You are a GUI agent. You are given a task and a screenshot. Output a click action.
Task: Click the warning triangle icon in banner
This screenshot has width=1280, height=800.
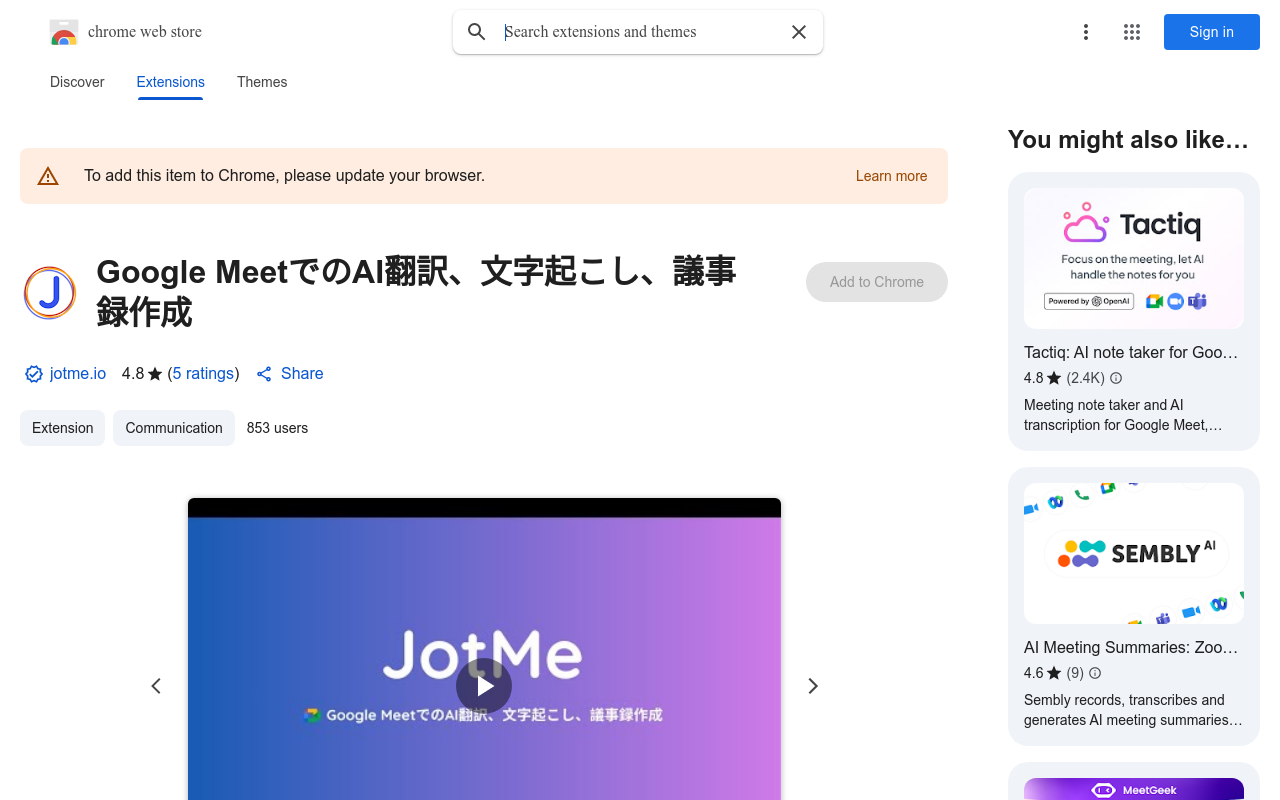(x=48, y=177)
